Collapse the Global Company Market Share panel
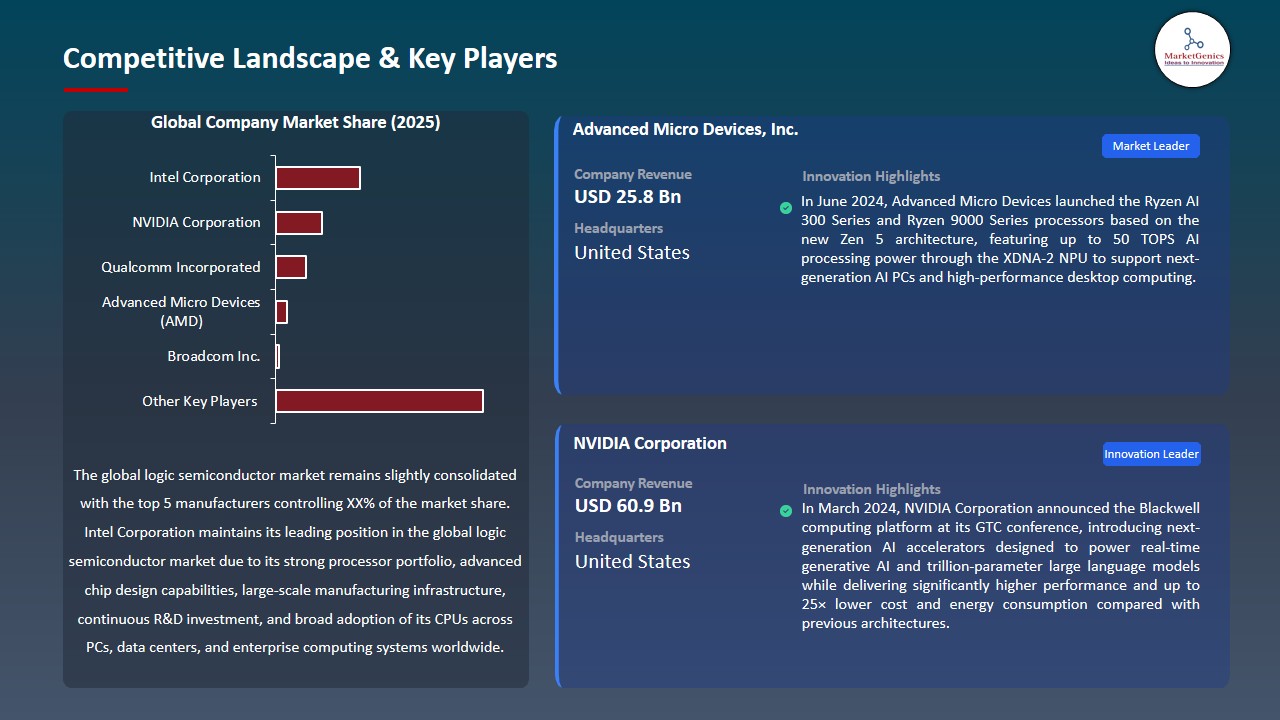This screenshot has height=720, width=1280. 295,122
